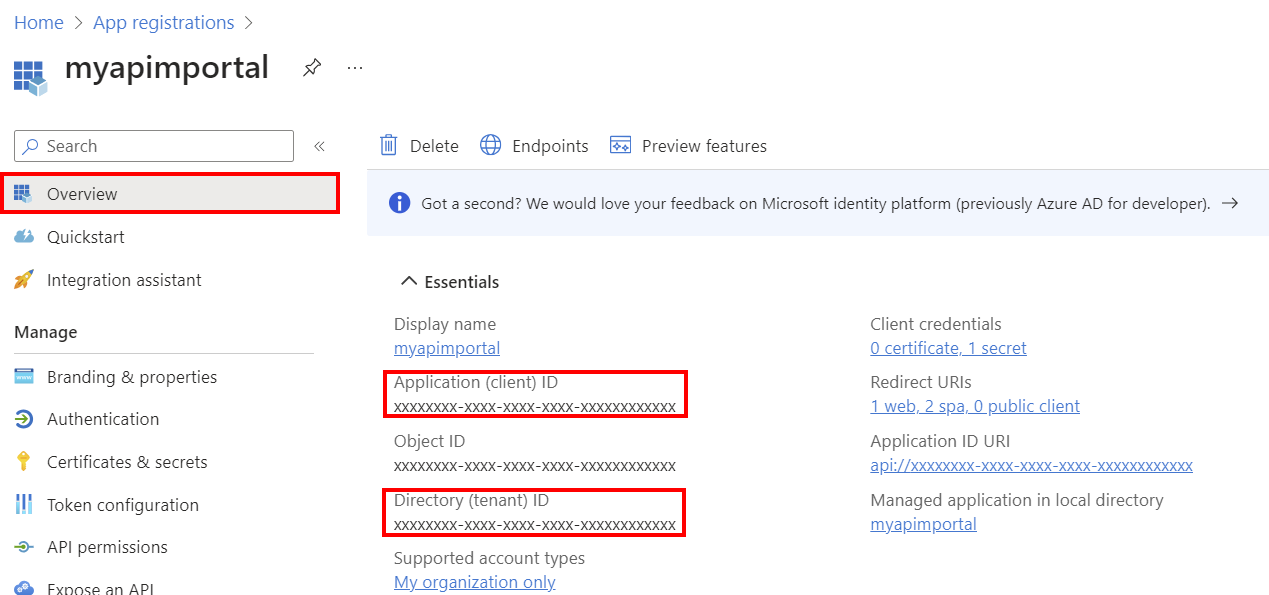Open Endpoints from the command bar

(533, 145)
